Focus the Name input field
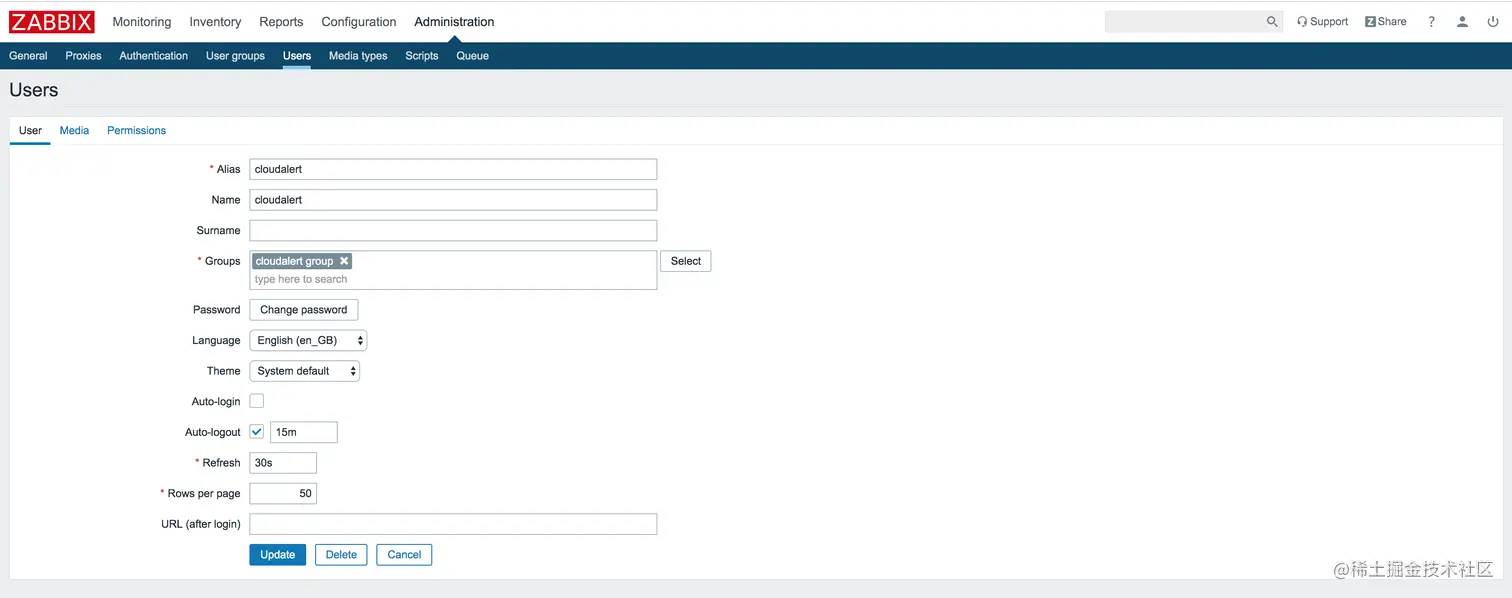Image resolution: width=1512 pixels, height=598 pixels. coord(453,200)
